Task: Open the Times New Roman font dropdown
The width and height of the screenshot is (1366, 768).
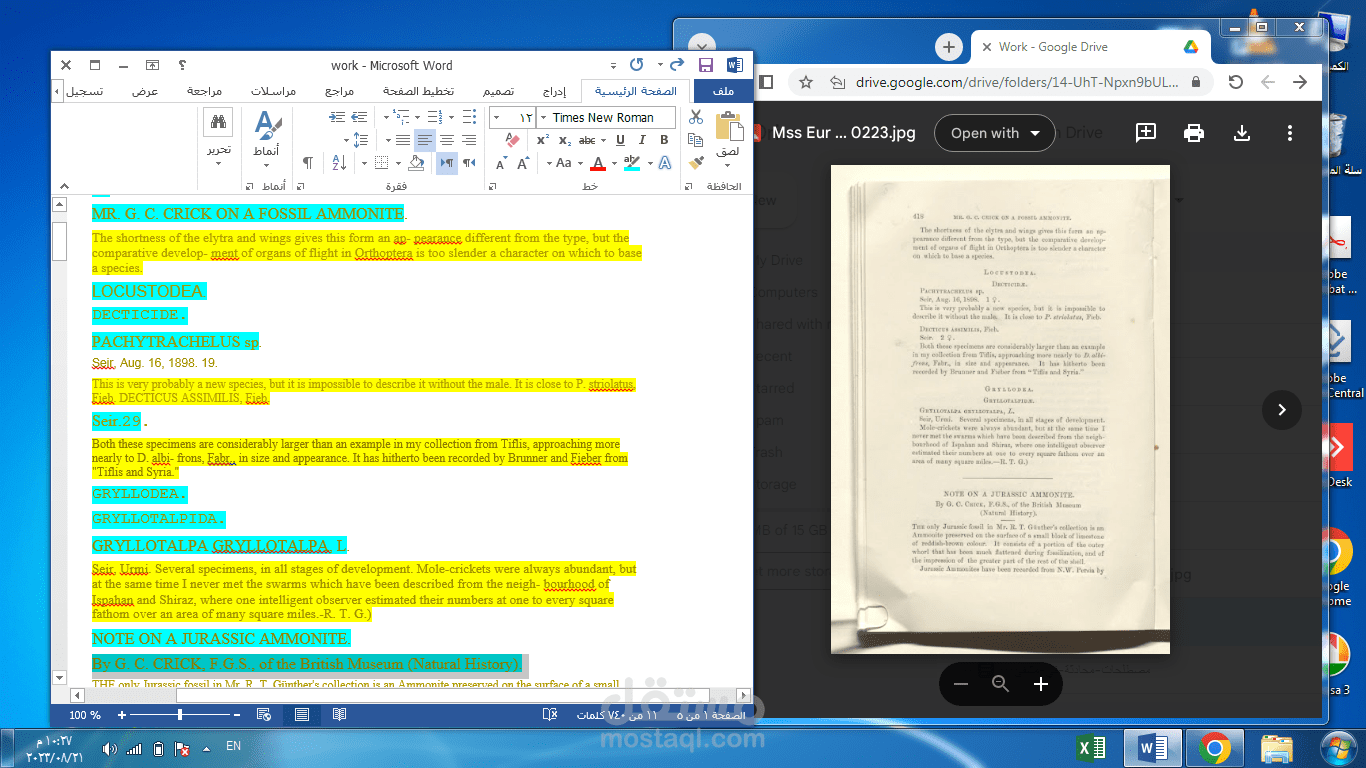Action: pyautogui.click(x=607, y=118)
